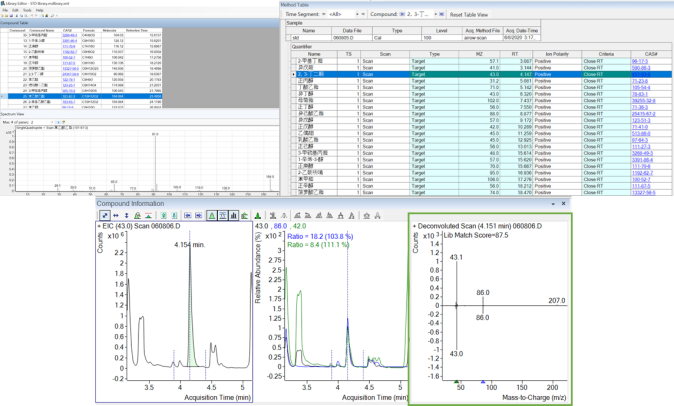Open Max # of panes dropdown in Spectrum View
Viewport: 674px width, 406px height.
(x=52, y=122)
